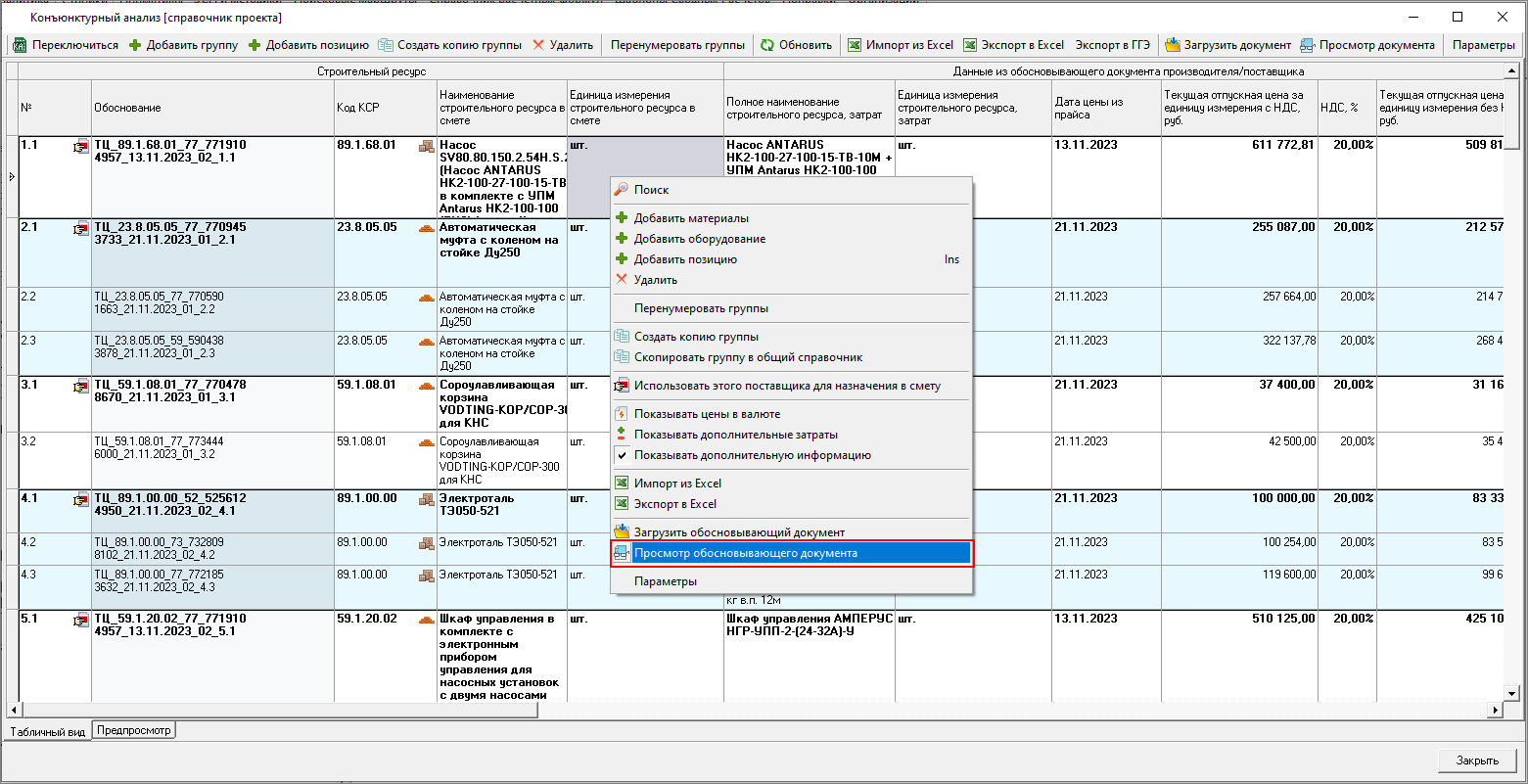Choose 'Добавить оборудование' from context menu
Screen dimensions: 1528x784
pos(699,239)
